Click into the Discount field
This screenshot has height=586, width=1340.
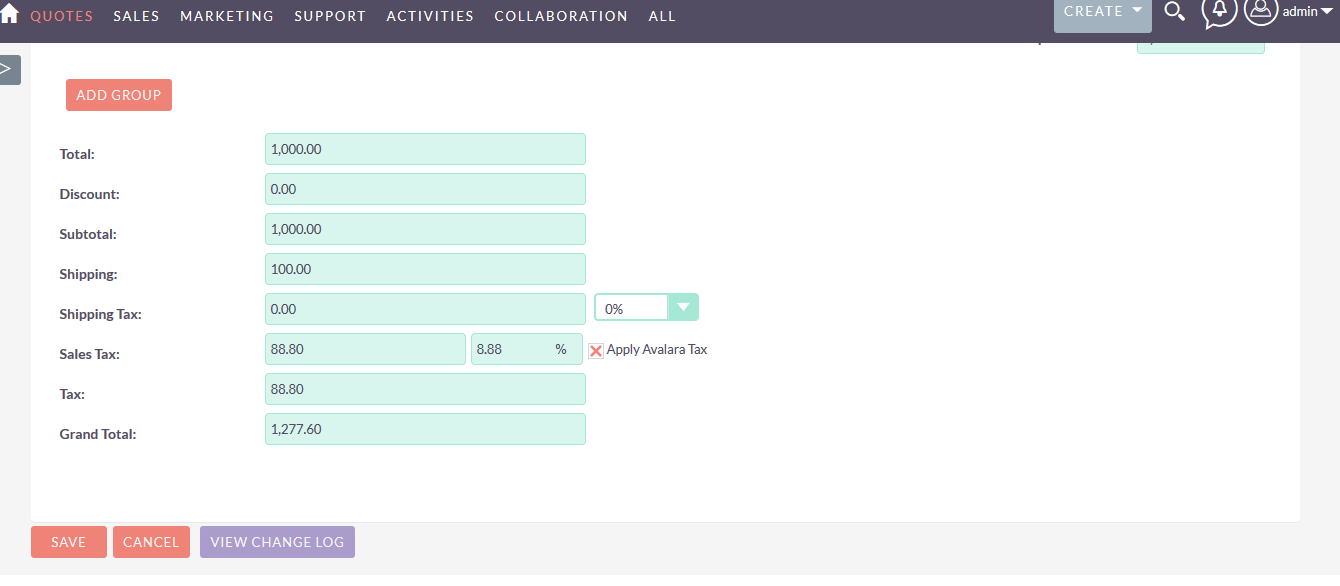(x=425, y=189)
